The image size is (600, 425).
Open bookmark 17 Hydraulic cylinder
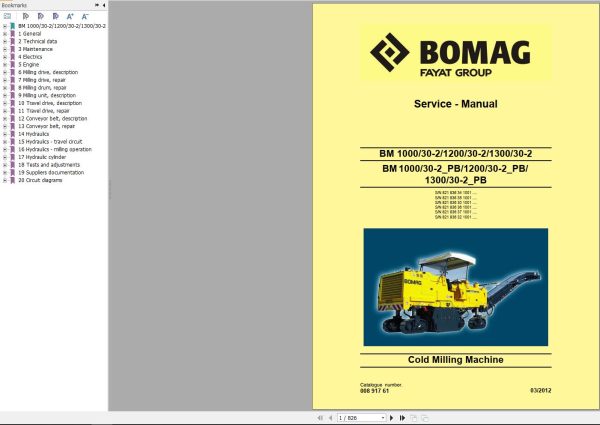tap(42, 157)
